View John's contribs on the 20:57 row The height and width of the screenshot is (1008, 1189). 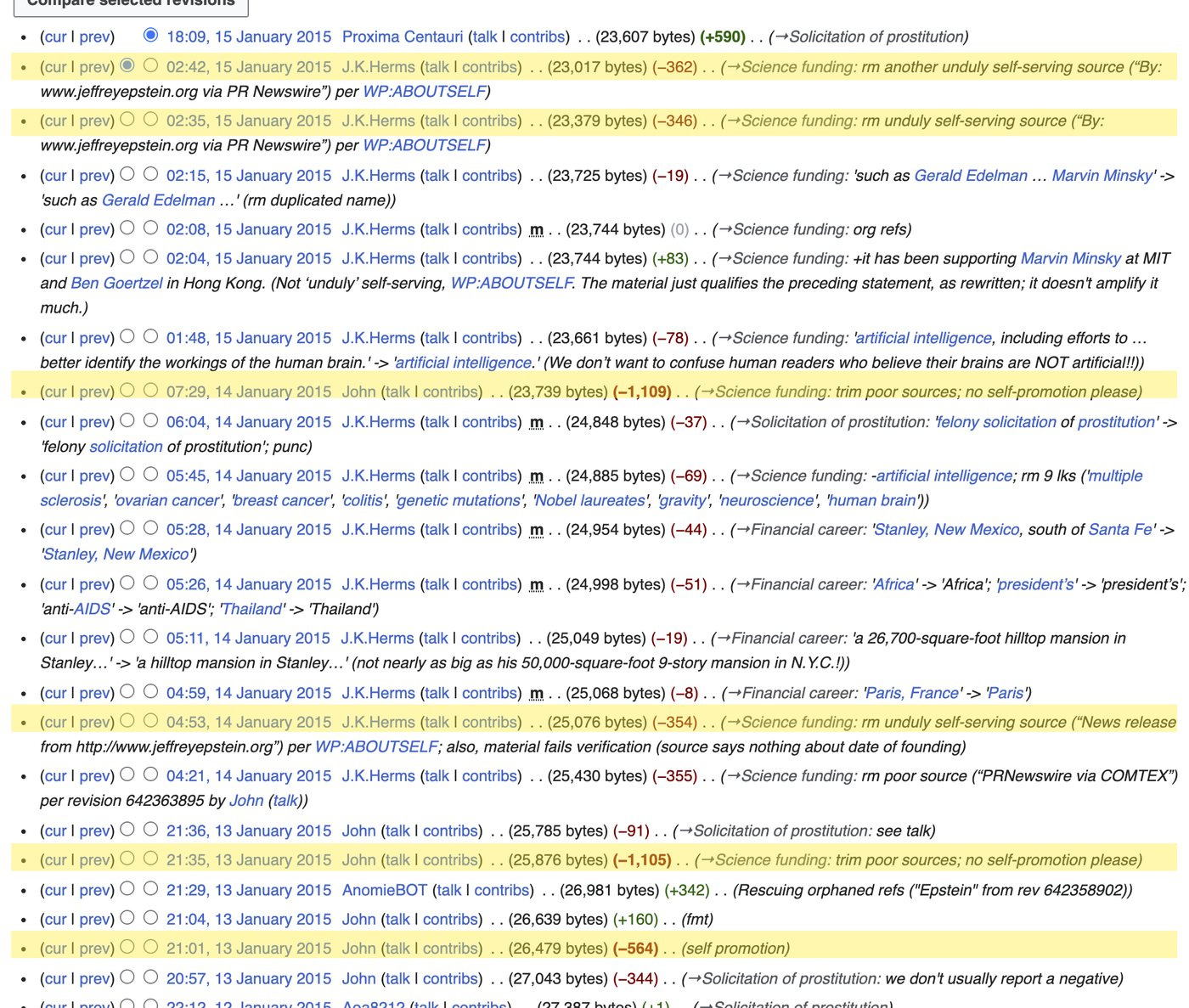tap(450, 978)
